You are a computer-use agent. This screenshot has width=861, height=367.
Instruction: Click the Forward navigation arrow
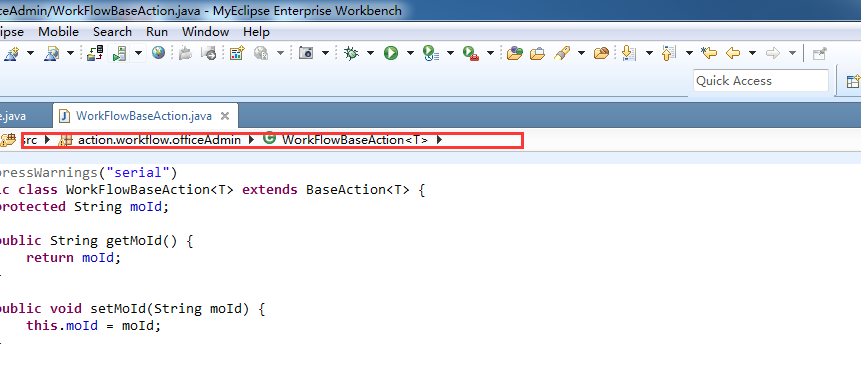[773, 53]
